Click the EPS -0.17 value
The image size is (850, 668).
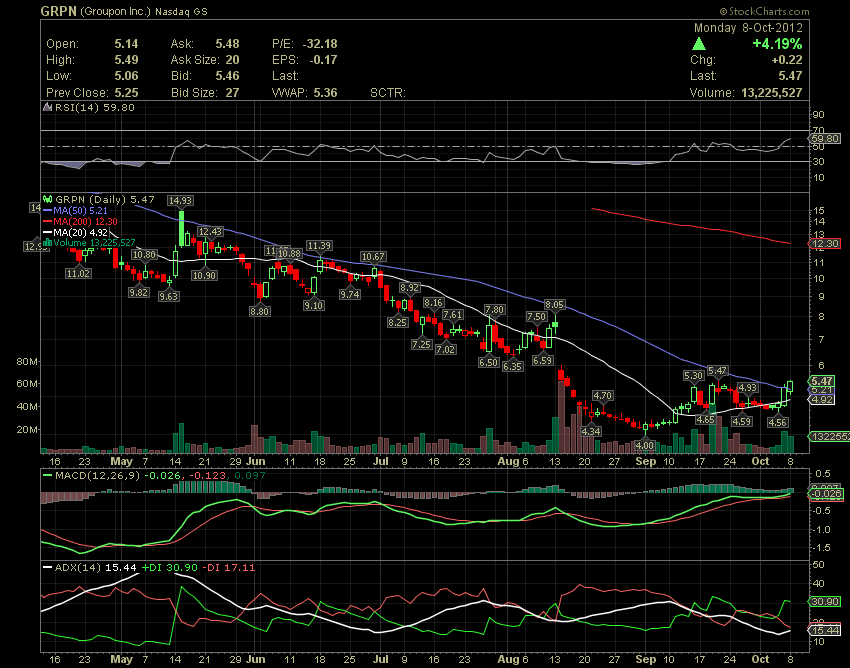[323, 60]
